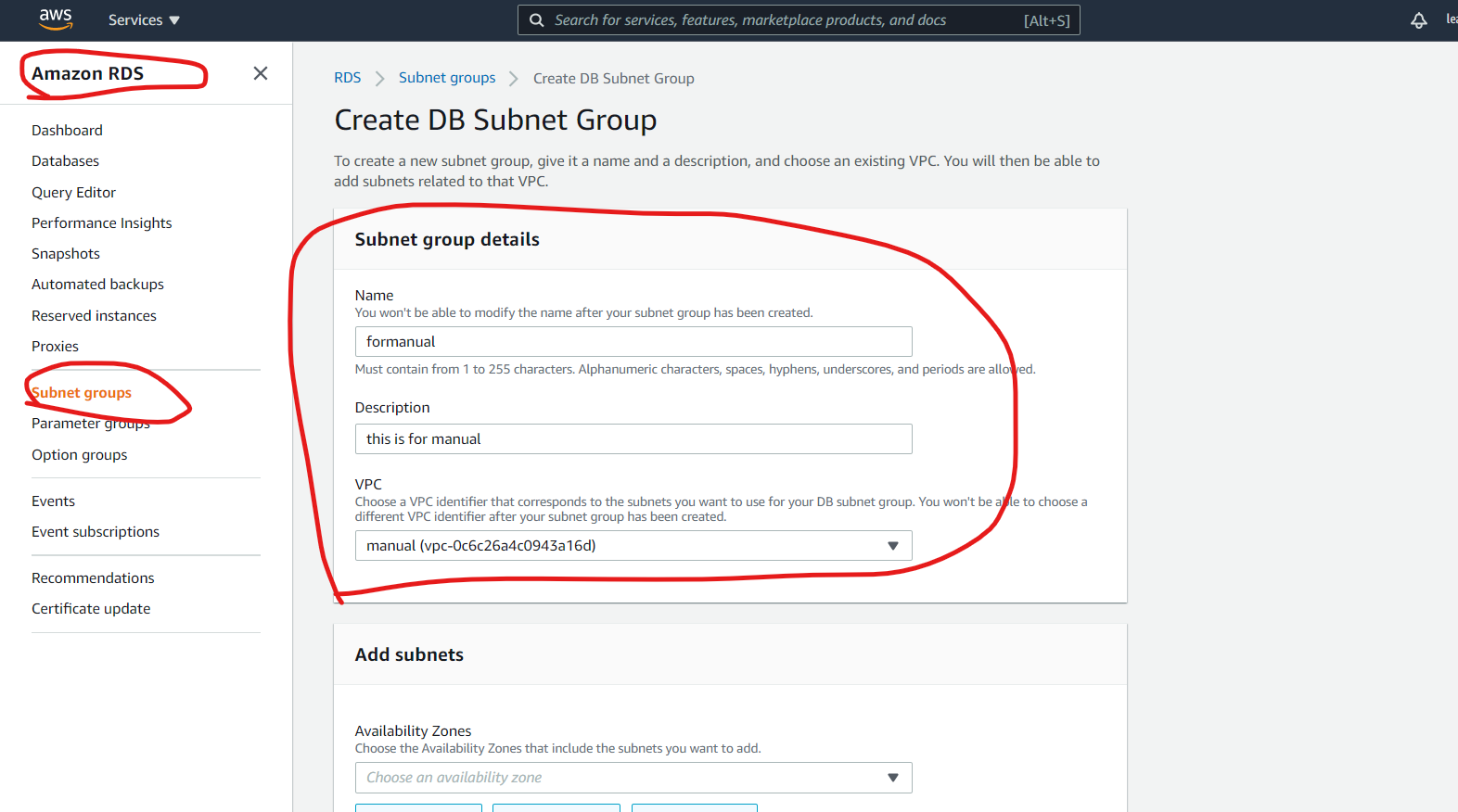Go to RDS breadcrumb link
The height and width of the screenshot is (812, 1458).
(348, 78)
